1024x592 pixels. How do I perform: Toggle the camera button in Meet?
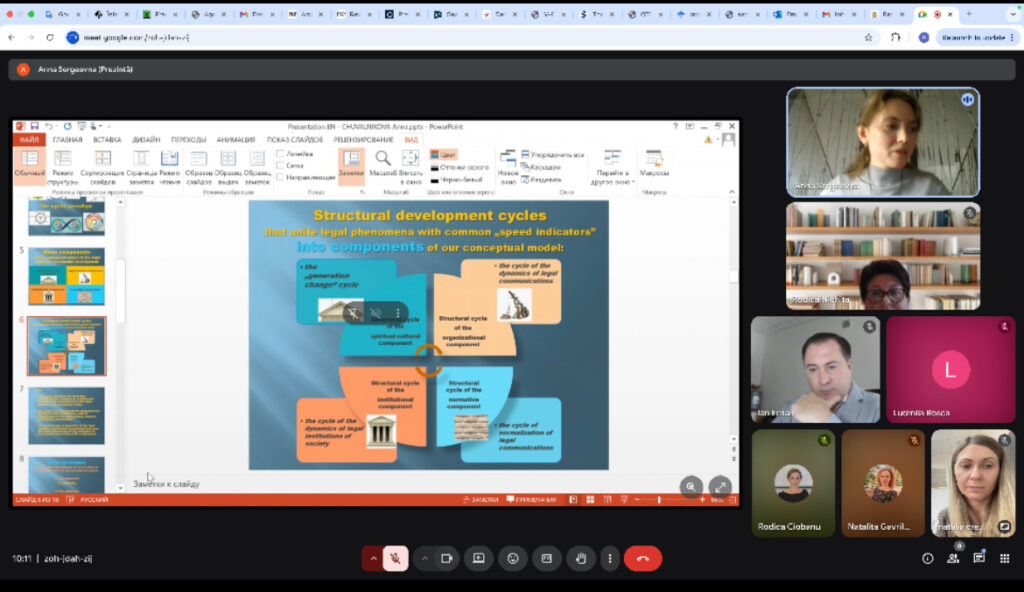pyautogui.click(x=447, y=558)
